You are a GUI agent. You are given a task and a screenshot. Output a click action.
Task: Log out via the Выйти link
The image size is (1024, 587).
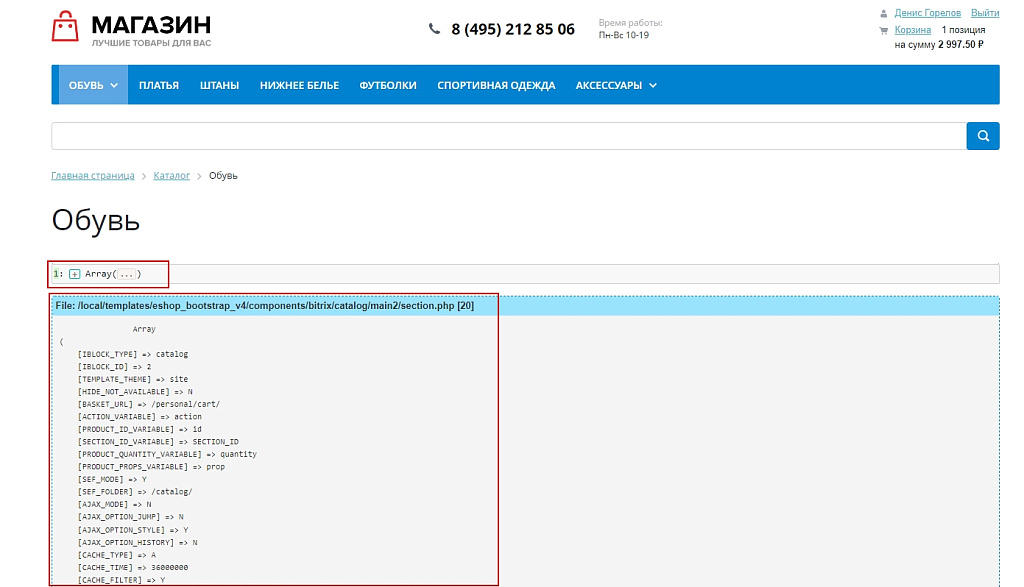tap(984, 13)
